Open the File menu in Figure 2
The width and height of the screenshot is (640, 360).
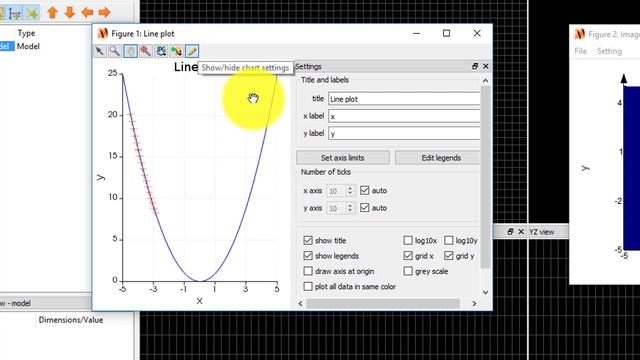click(580, 51)
